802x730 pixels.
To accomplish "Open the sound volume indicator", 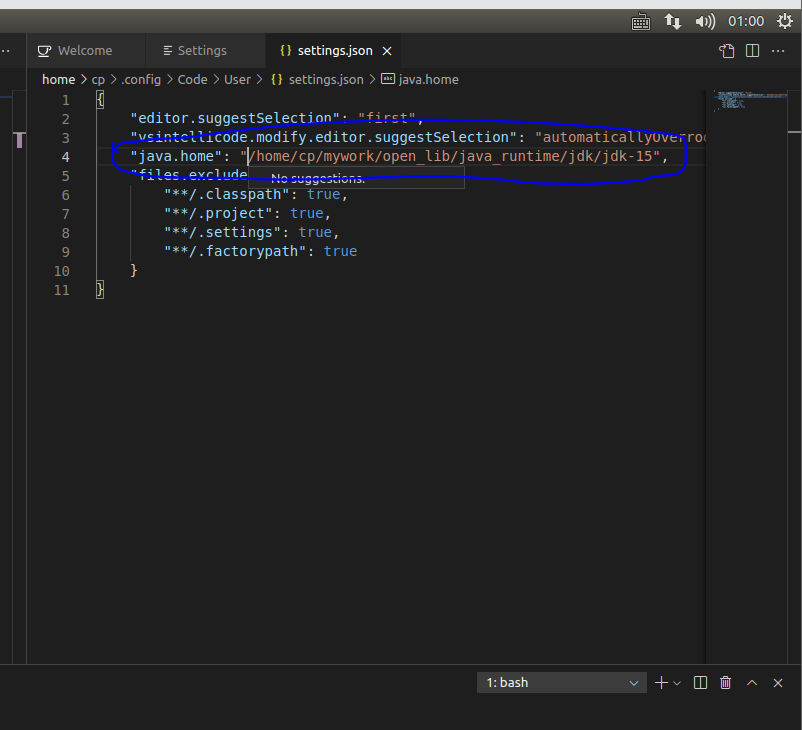I will tap(705, 21).
